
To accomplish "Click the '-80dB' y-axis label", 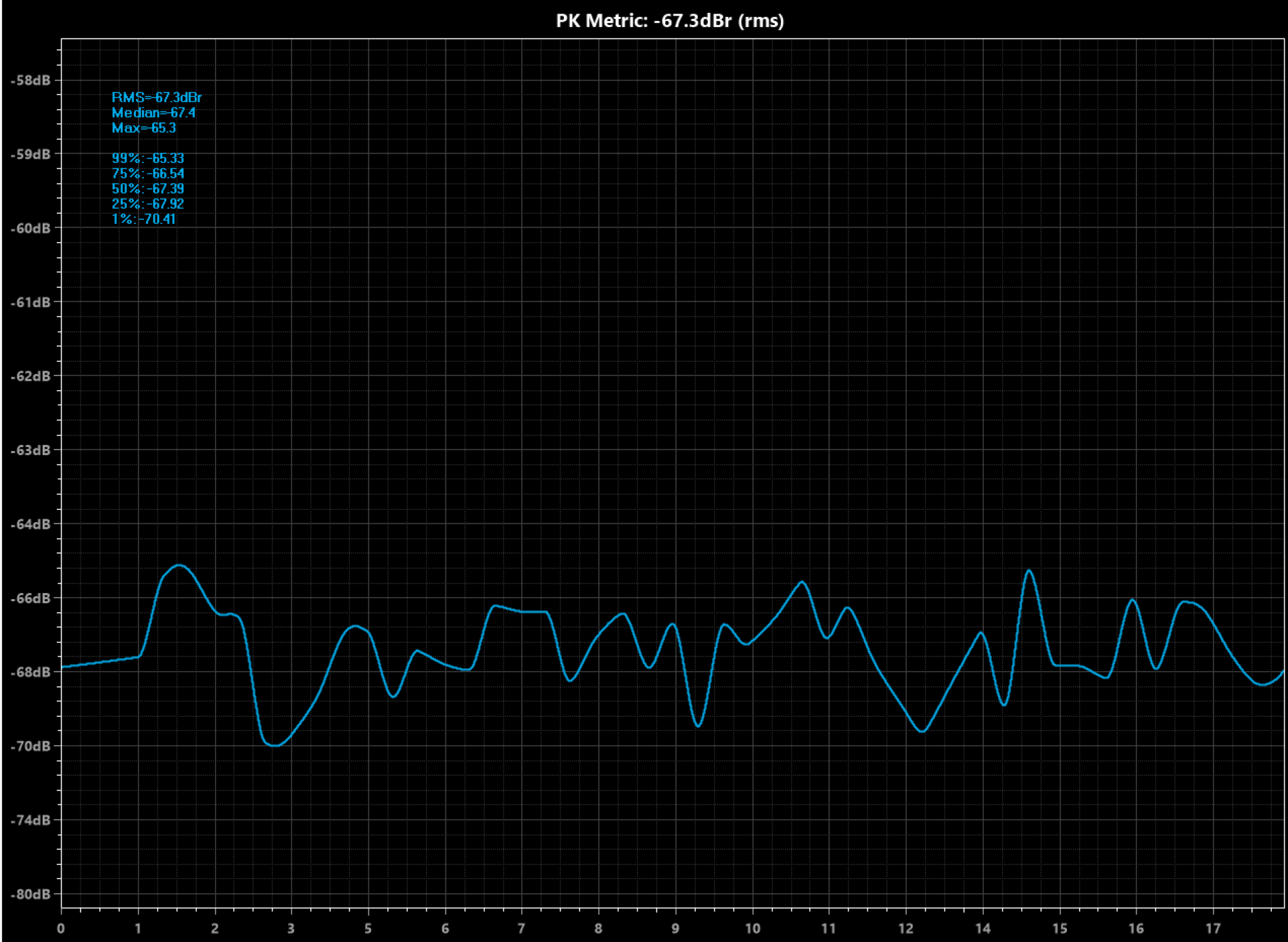I will point(30,894).
